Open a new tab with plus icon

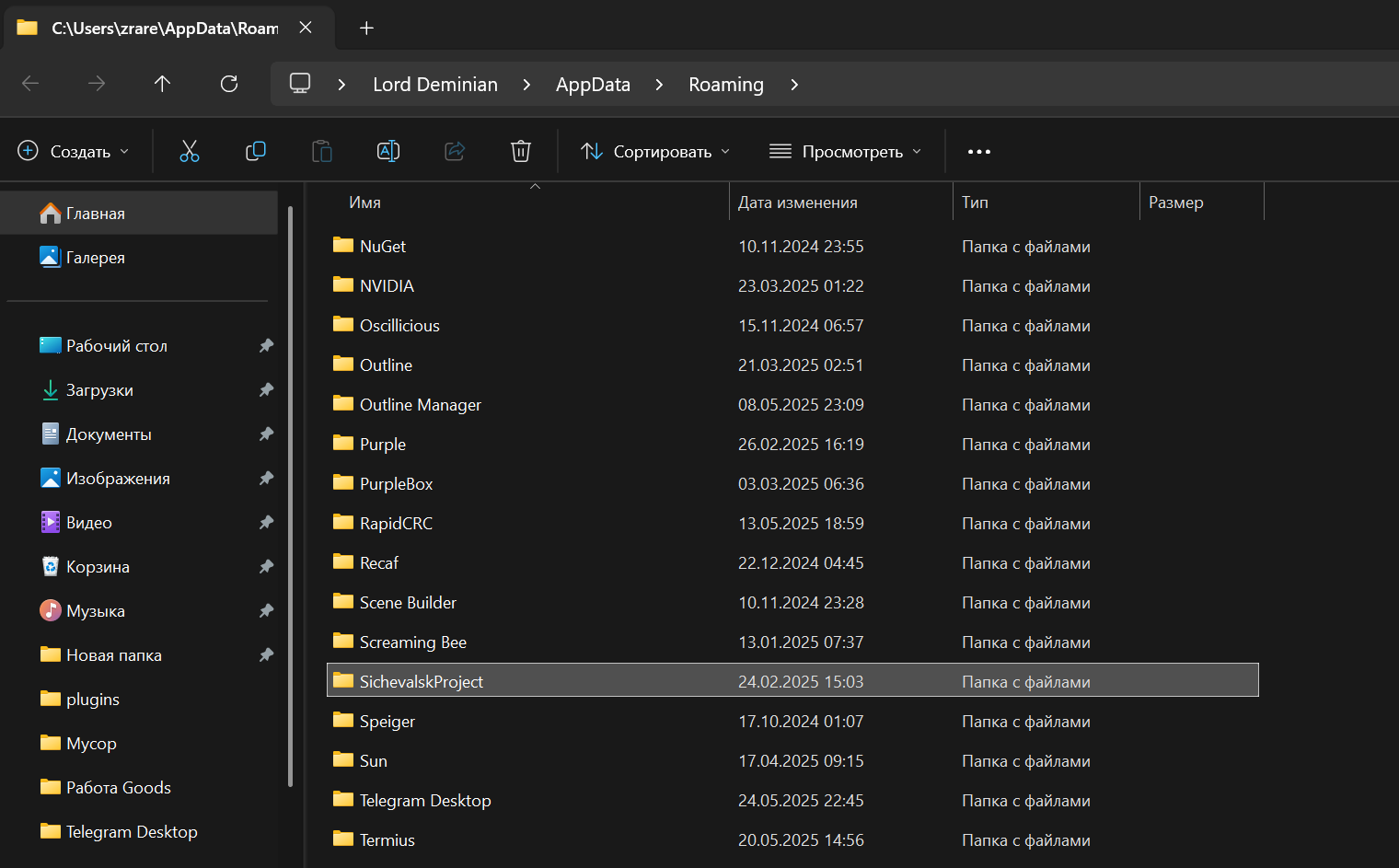[x=366, y=28]
